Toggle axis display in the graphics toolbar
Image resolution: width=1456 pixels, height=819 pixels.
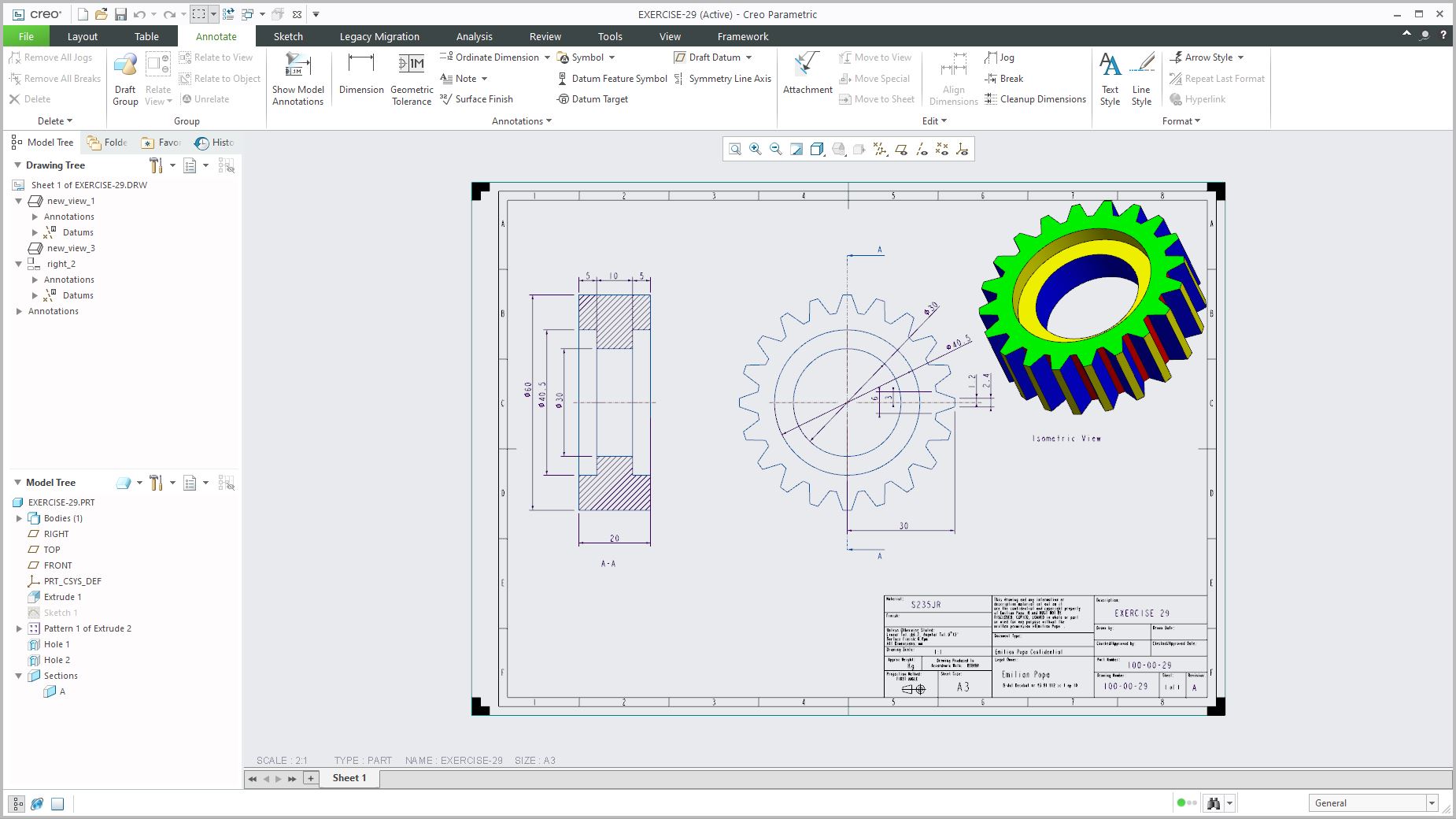(922, 149)
